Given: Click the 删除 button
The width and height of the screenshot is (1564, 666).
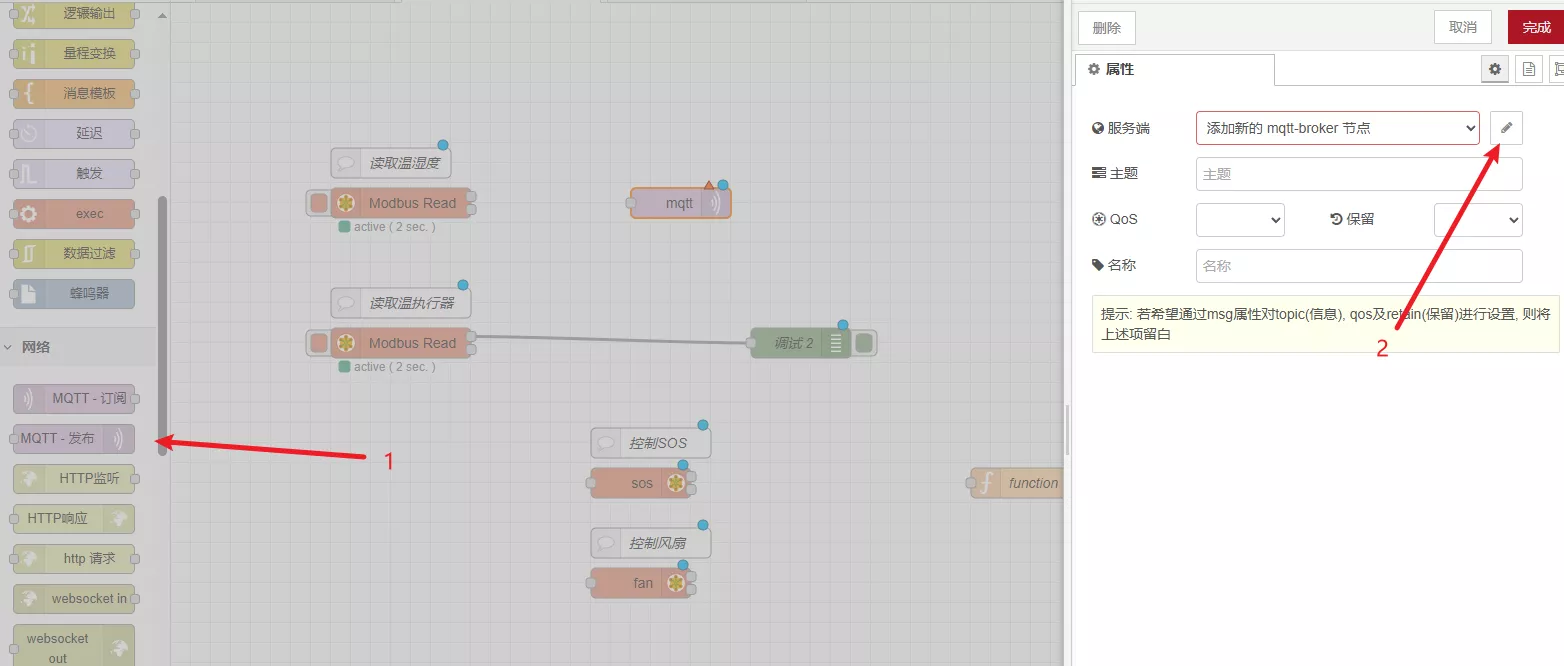Looking at the screenshot, I should pos(1105,27).
